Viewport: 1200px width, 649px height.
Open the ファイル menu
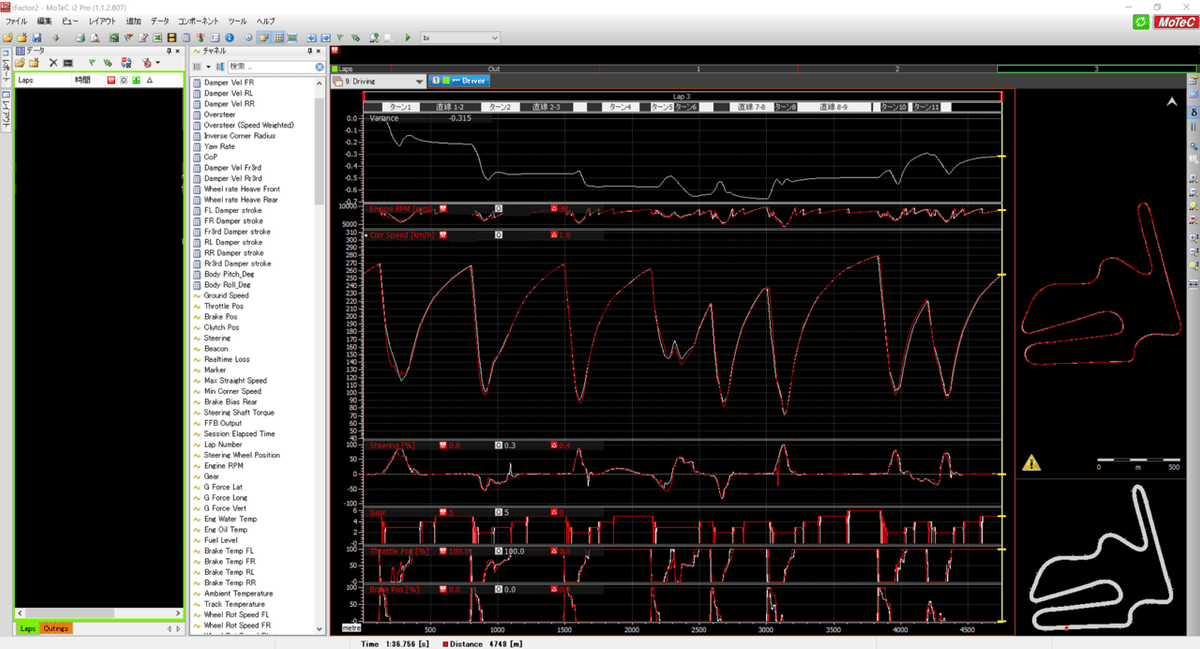coord(17,21)
